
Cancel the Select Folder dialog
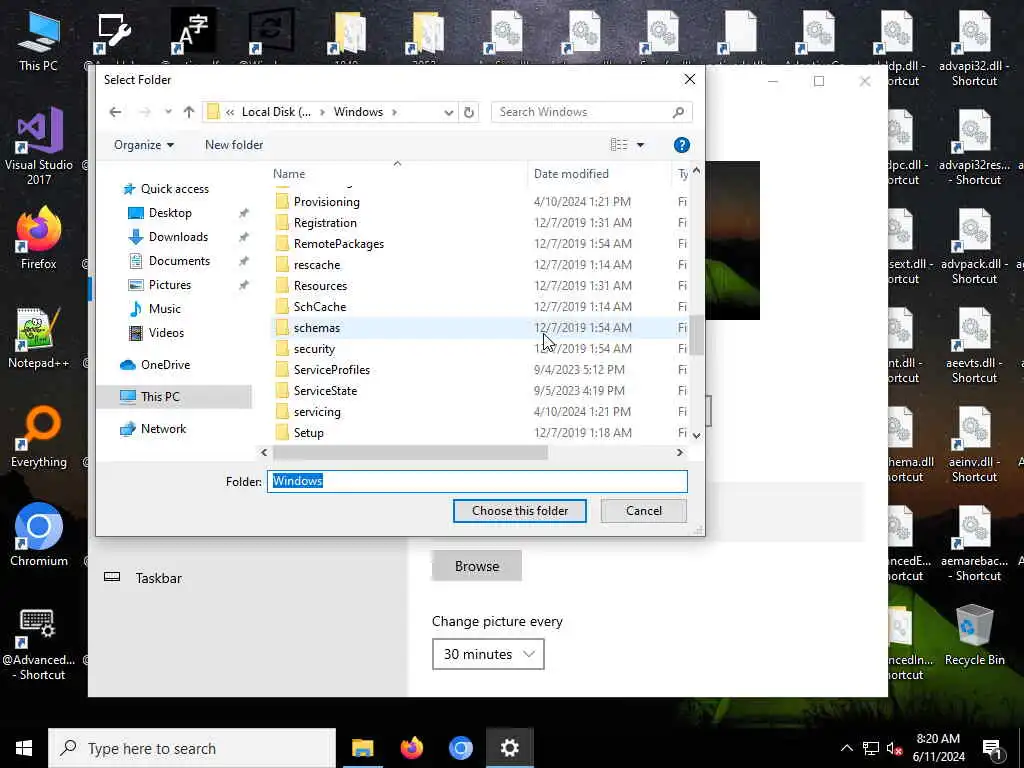pos(644,511)
